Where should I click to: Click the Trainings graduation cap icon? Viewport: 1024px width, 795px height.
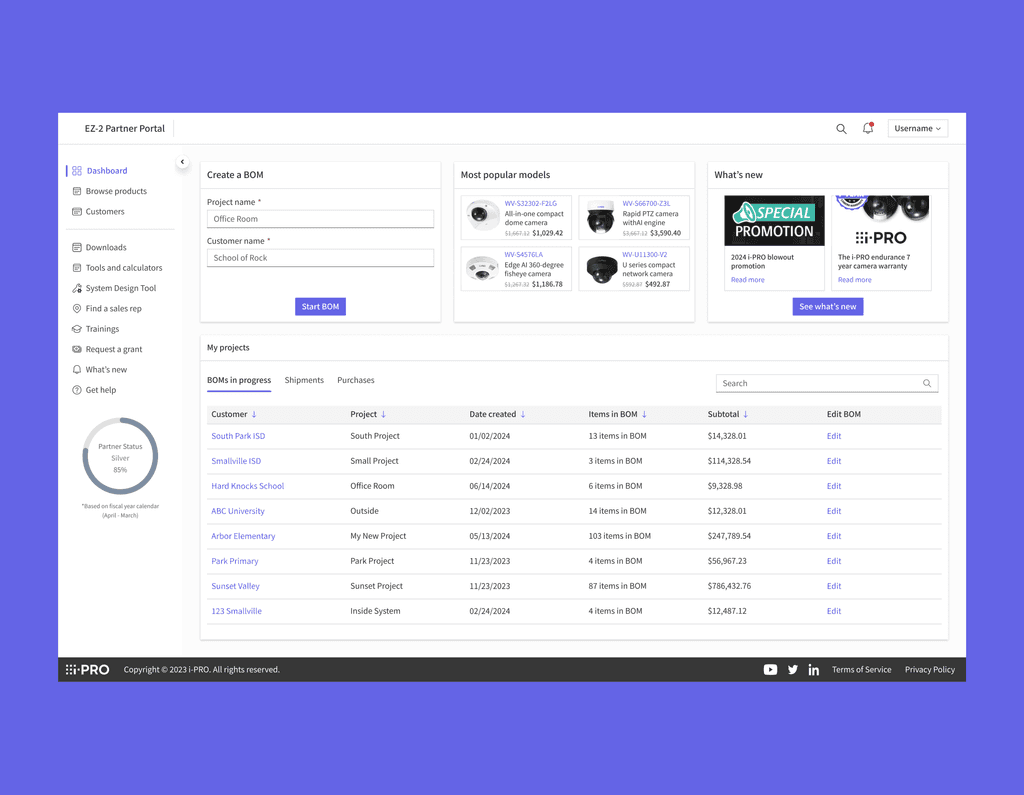point(77,329)
